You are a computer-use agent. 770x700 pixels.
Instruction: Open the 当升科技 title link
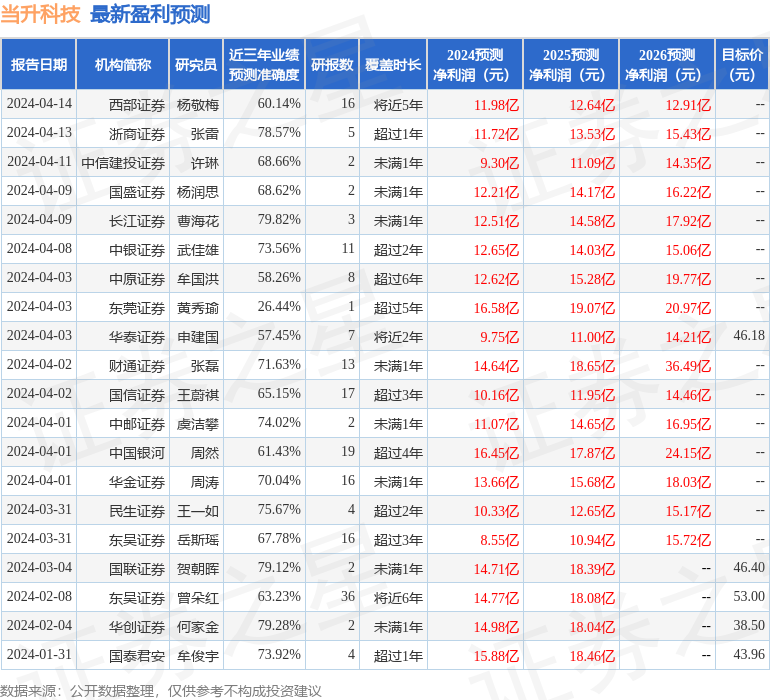[x=40, y=14]
